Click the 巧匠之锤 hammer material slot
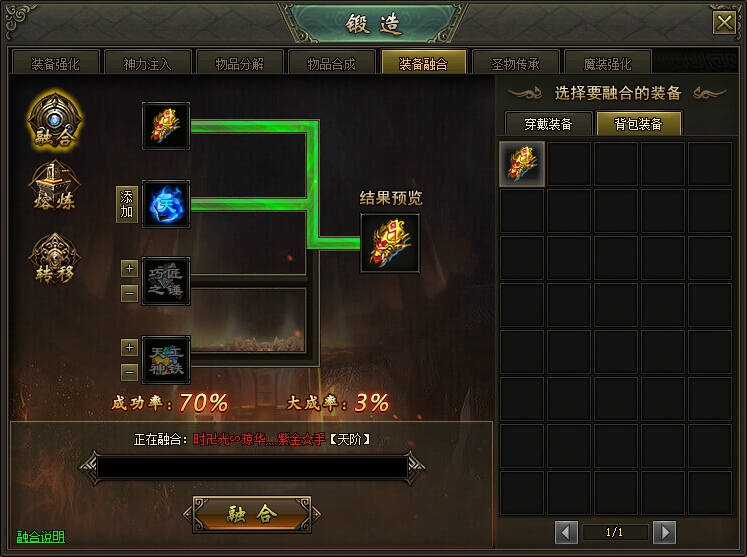 [166, 281]
